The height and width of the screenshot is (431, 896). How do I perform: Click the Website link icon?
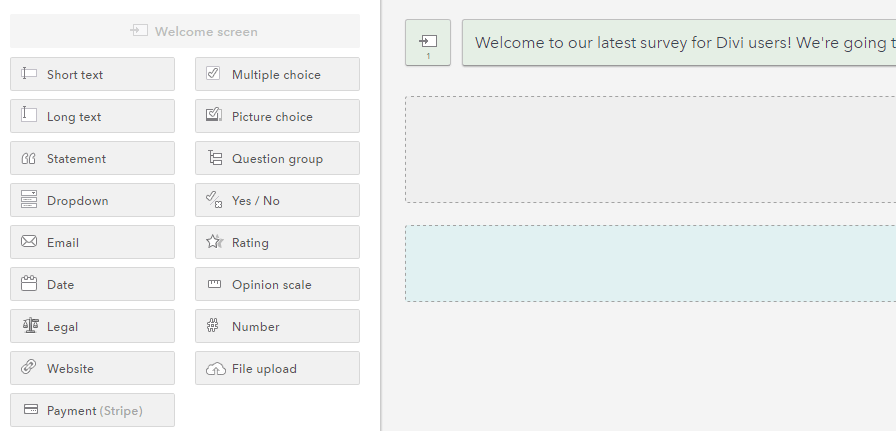coord(29,368)
